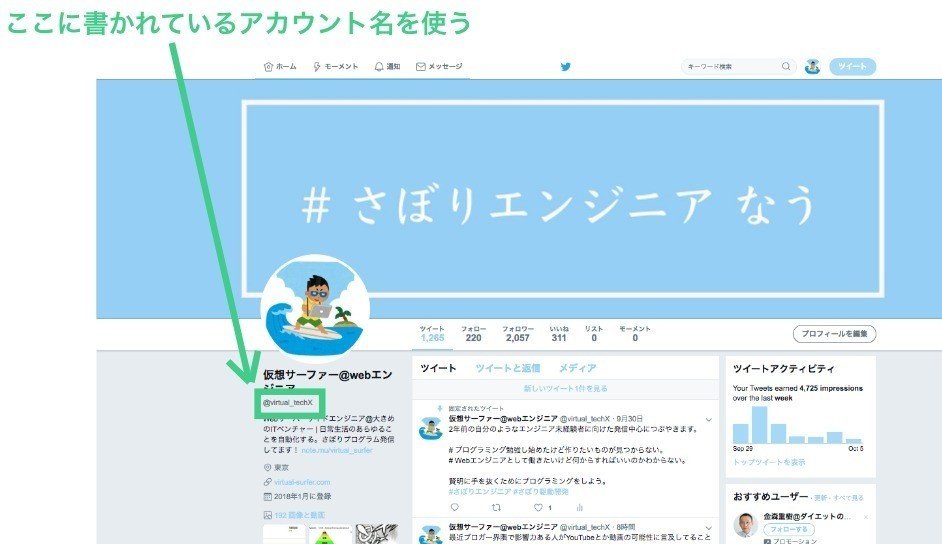Click the Twitter bird logo
This screenshot has height=544, width=942.
565,67
